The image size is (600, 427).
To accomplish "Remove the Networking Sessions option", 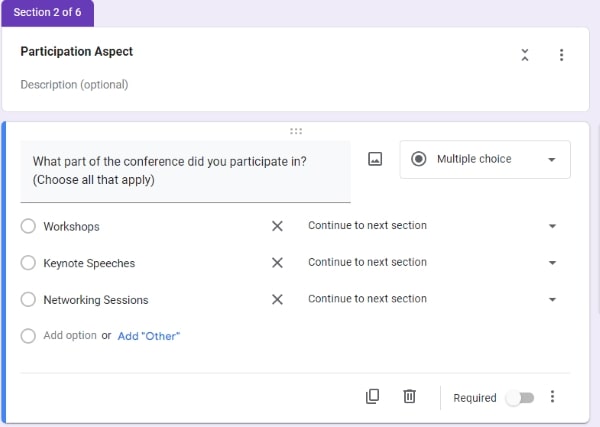I will pyautogui.click(x=277, y=299).
